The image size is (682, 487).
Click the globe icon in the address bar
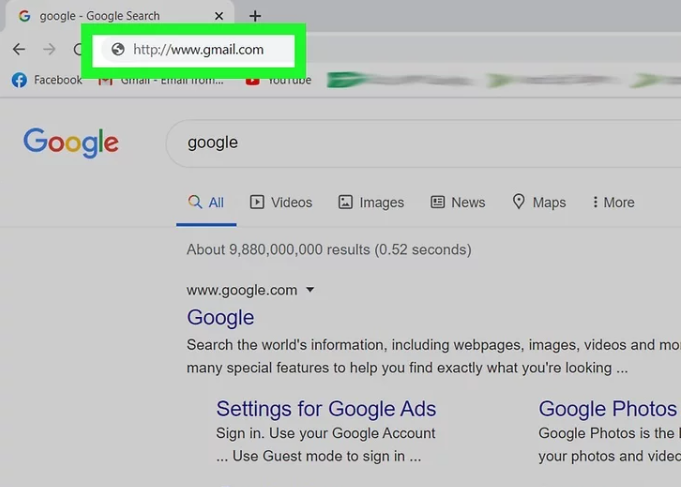click(x=117, y=49)
